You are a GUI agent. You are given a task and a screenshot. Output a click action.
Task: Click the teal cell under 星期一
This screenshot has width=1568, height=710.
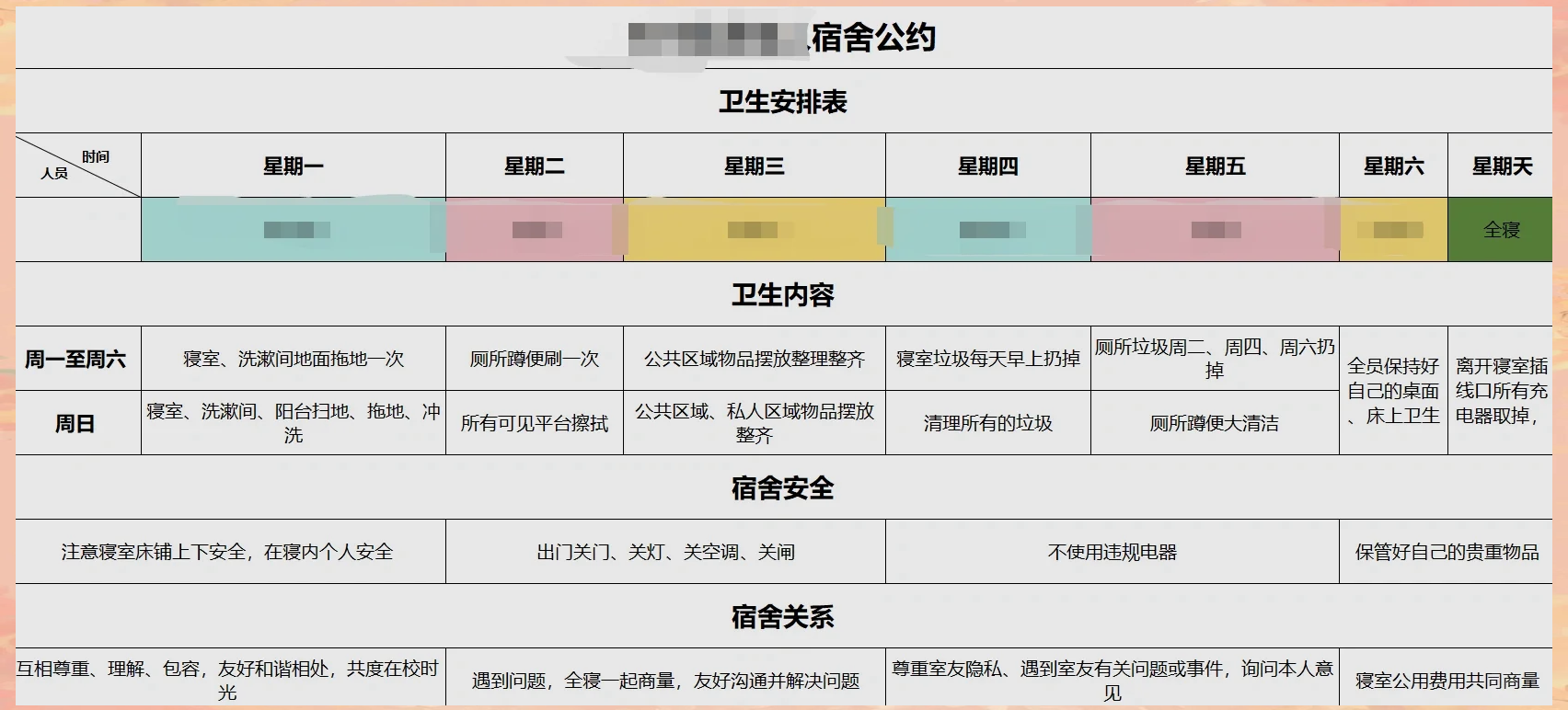click(x=294, y=230)
